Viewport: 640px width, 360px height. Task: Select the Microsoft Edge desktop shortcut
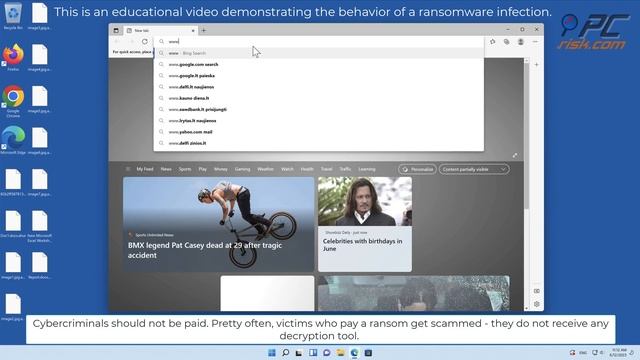pos(13,140)
